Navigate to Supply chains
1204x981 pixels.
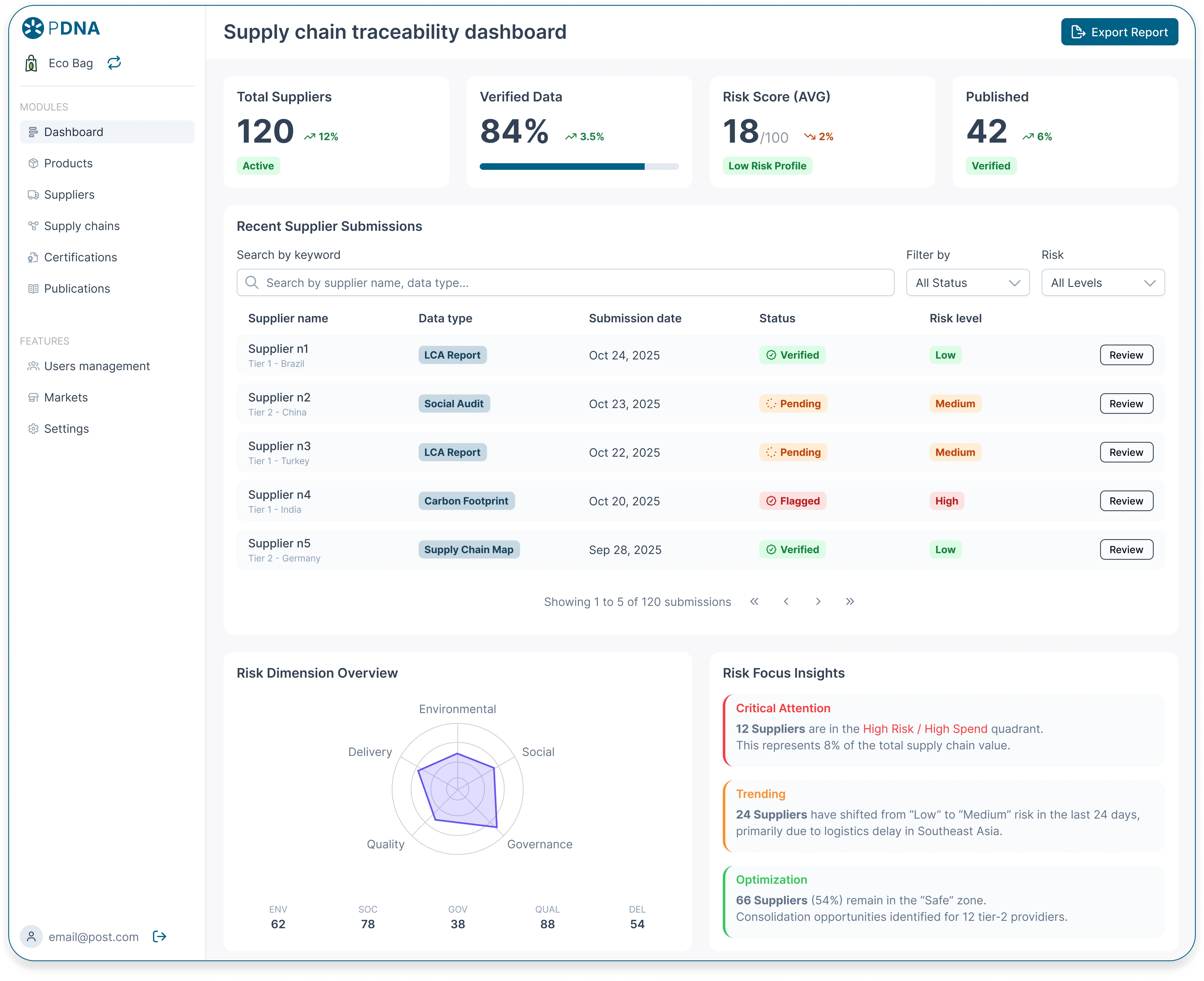click(x=81, y=226)
